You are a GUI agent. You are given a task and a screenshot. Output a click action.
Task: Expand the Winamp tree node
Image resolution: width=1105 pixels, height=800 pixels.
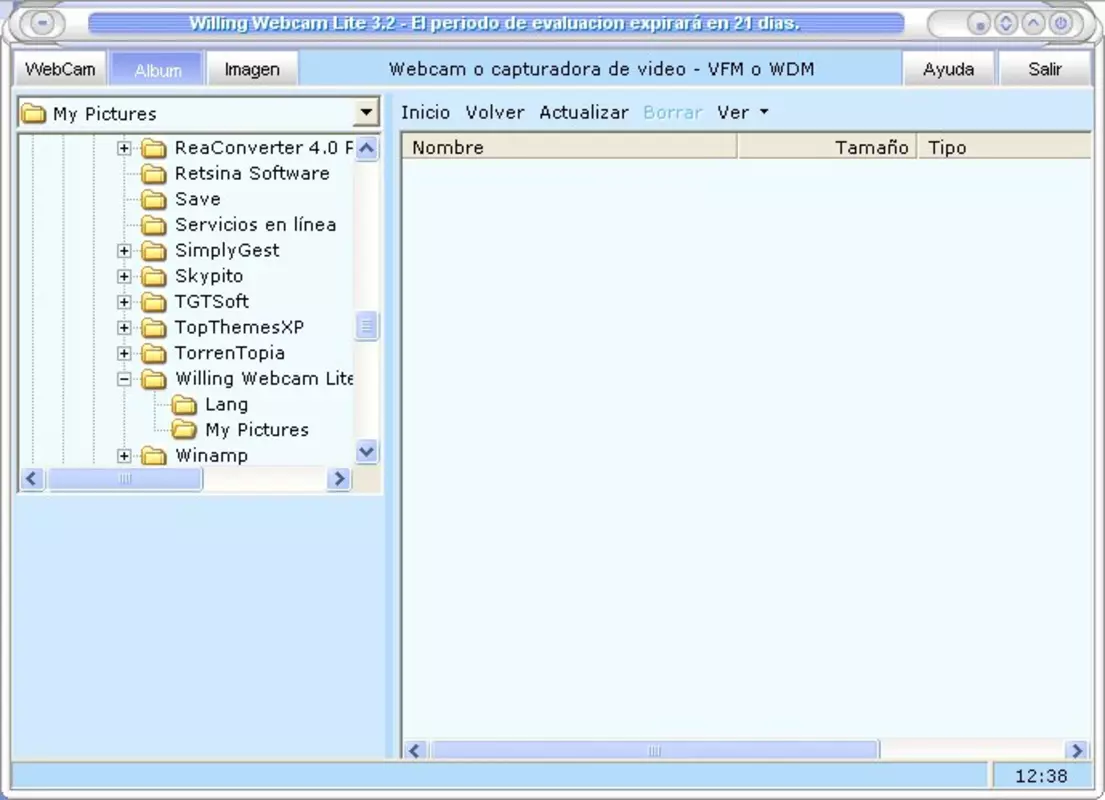click(124, 456)
